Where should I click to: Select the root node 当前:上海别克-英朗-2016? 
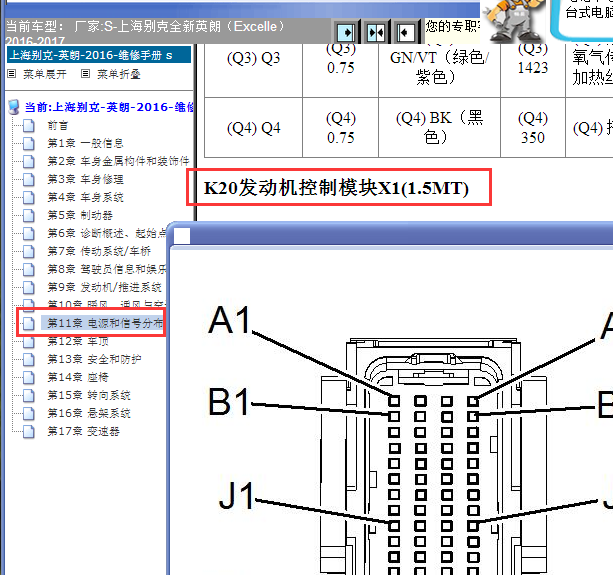pyautogui.click(x=109, y=107)
